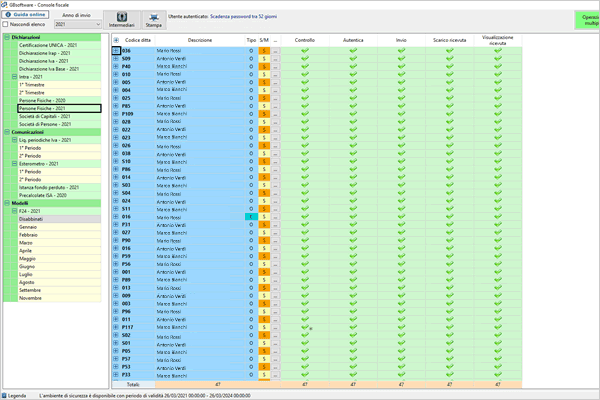Sort by the Descrizione column header
Screen dimensions: 600x400
coord(199,40)
